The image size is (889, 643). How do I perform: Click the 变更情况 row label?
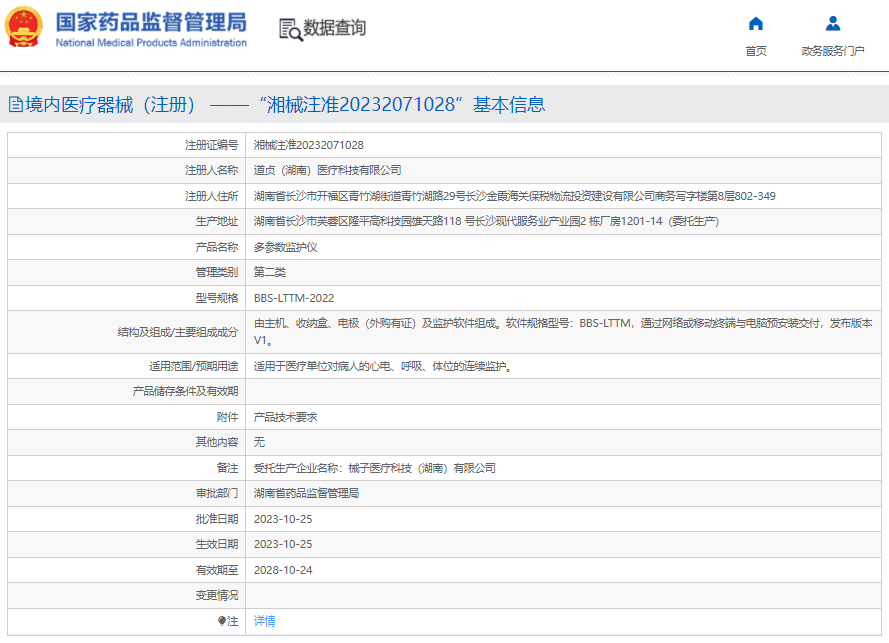(x=217, y=595)
